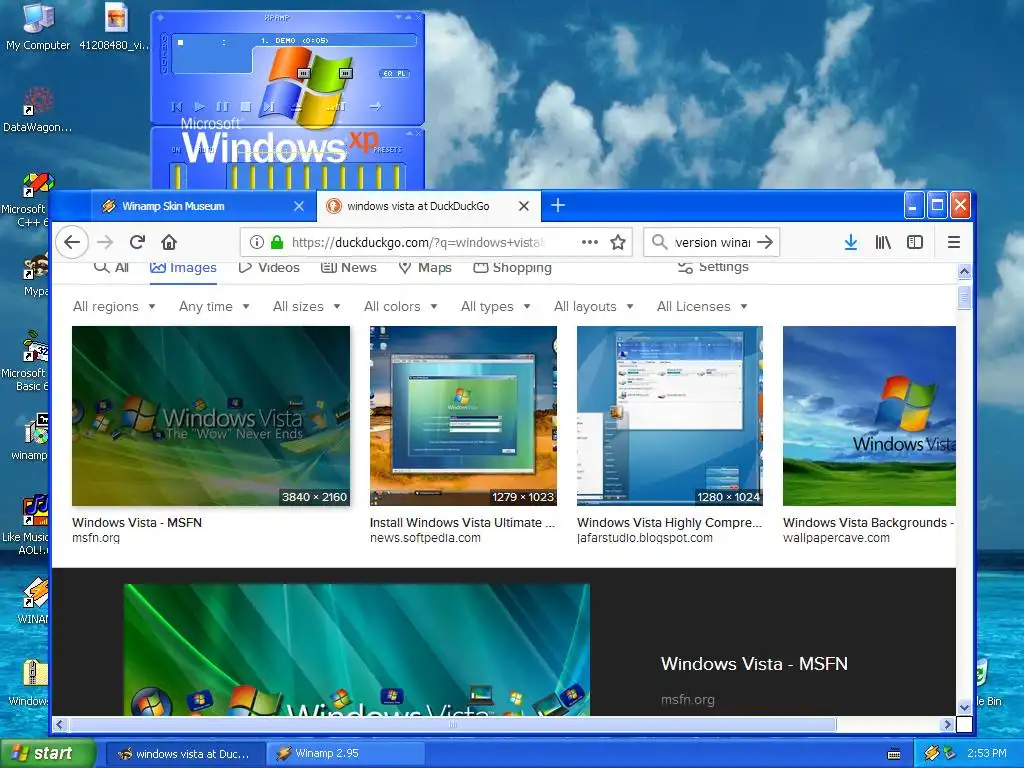This screenshot has height=768, width=1024.
Task: Open Windows Vista Highly Compressed thumbnail
Action: [x=669, y=416]
